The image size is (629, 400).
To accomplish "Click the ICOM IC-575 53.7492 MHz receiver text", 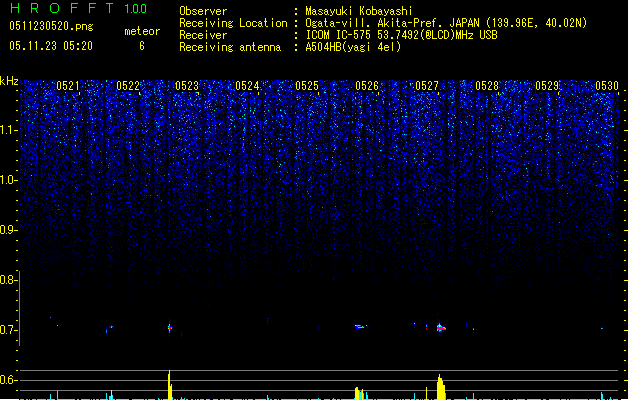I will pos(402,35).
